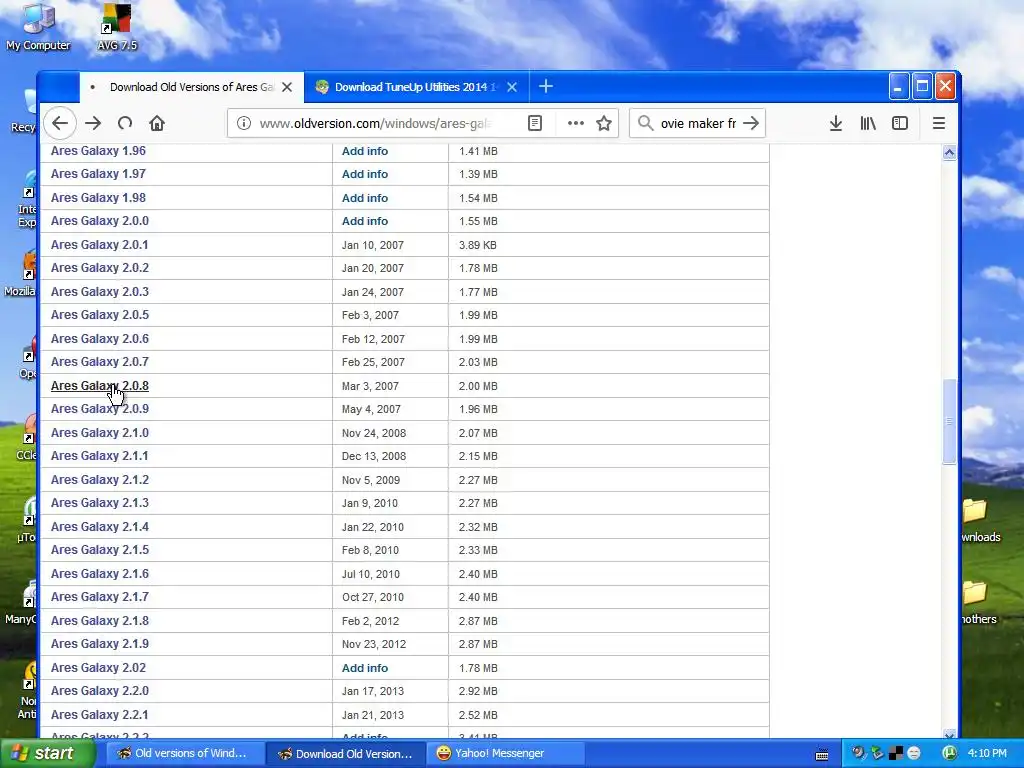
Task: Open Ares Galaxy 2.02 link
Action: point(98,667)
